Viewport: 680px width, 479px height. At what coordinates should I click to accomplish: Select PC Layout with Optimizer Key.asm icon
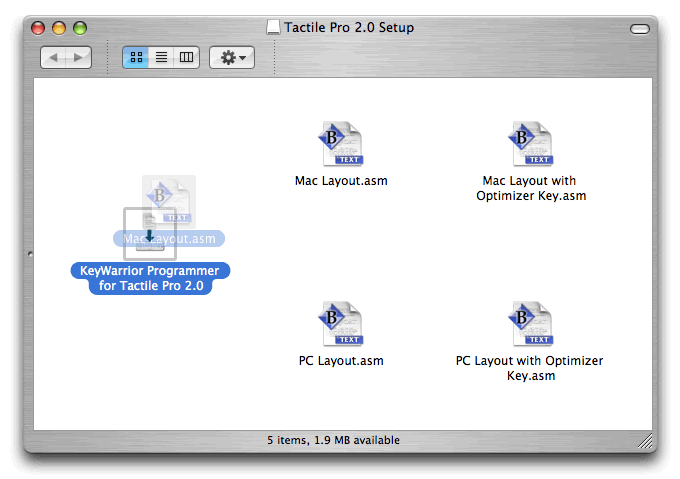tap(531, 323)
